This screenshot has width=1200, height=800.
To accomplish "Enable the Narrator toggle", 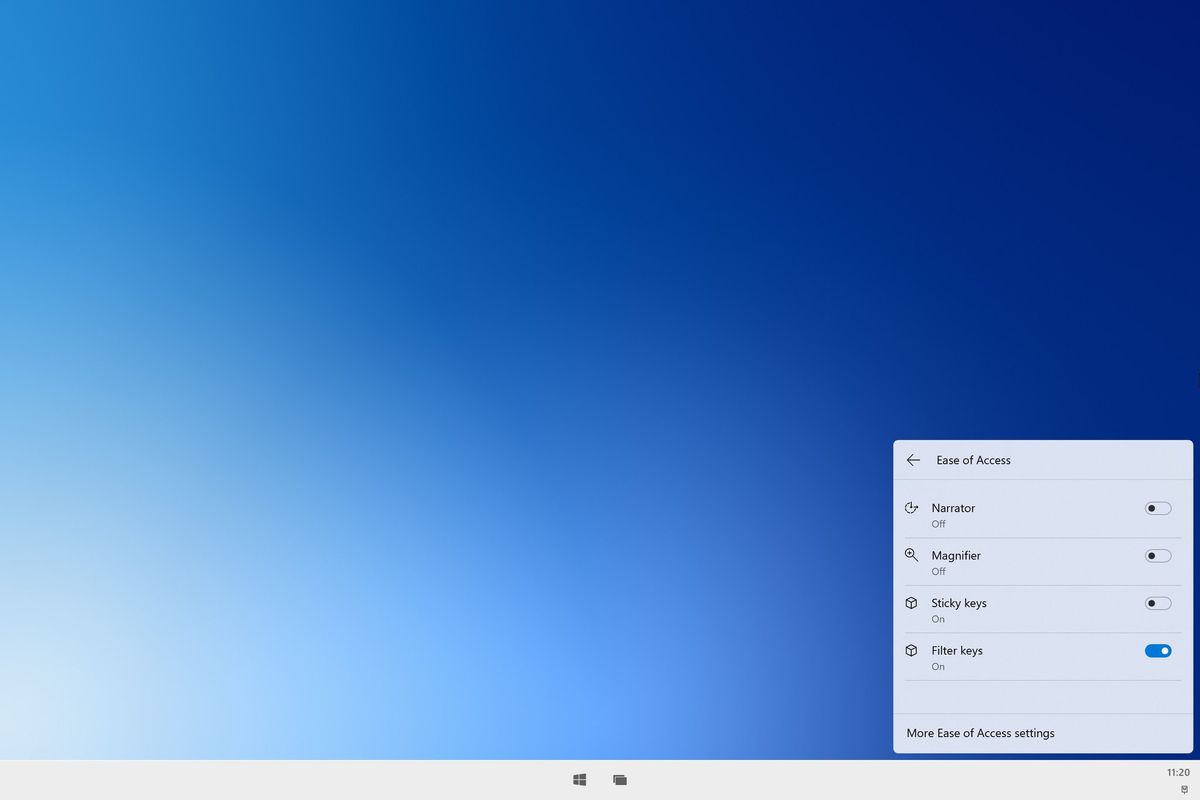I will point(1157,508).
